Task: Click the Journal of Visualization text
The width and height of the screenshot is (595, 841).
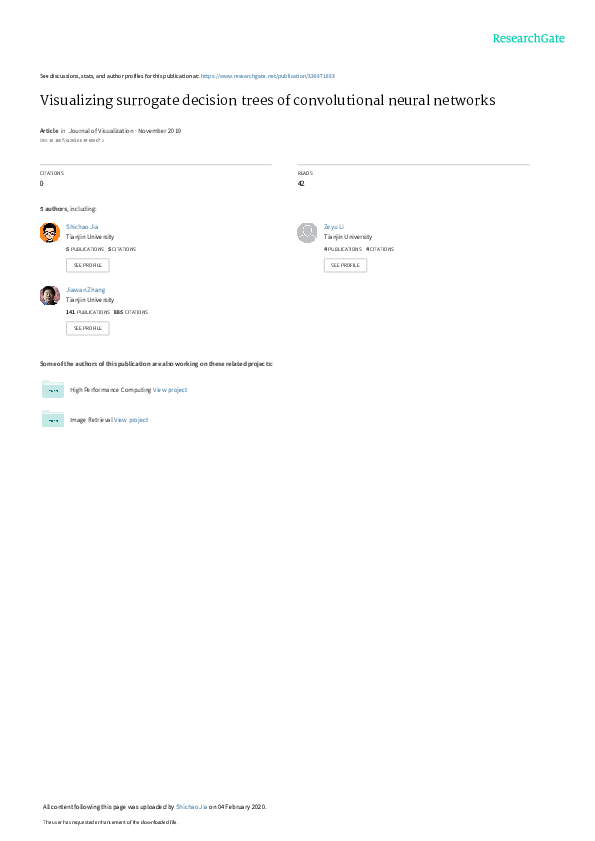Action: tap(101, 131)
